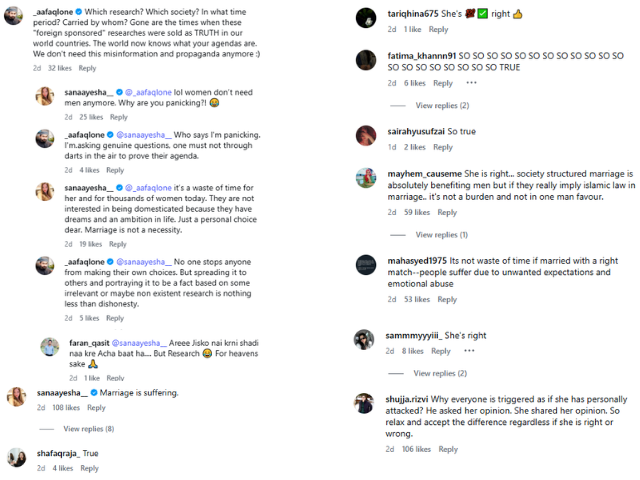Screen dimensions: 640x480
Task: Click sammmyyyiii_'s avatar
Action: (366, 338)
